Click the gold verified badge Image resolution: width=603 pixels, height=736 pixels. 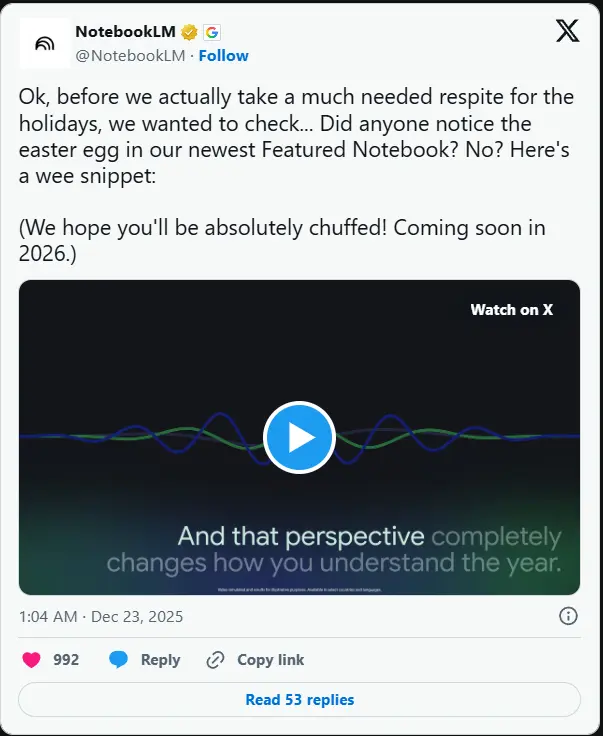pyautogui.click(x=187, y=32)
